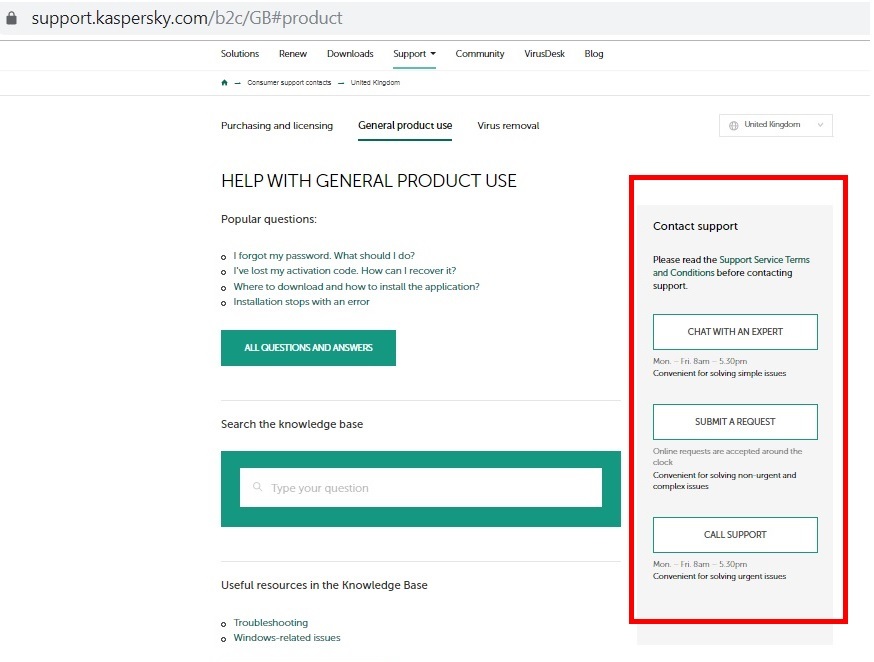874x662 pixels.
Task: Click 'Online requests are accepted around the clock' text
Action: click(x=727, y=456)
